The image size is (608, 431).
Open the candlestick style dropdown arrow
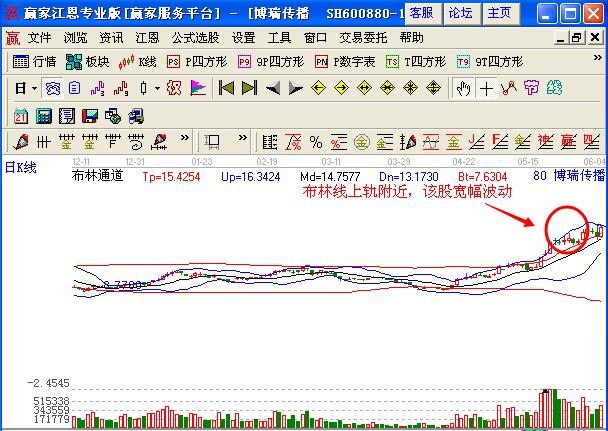click(x=157, y=89)
